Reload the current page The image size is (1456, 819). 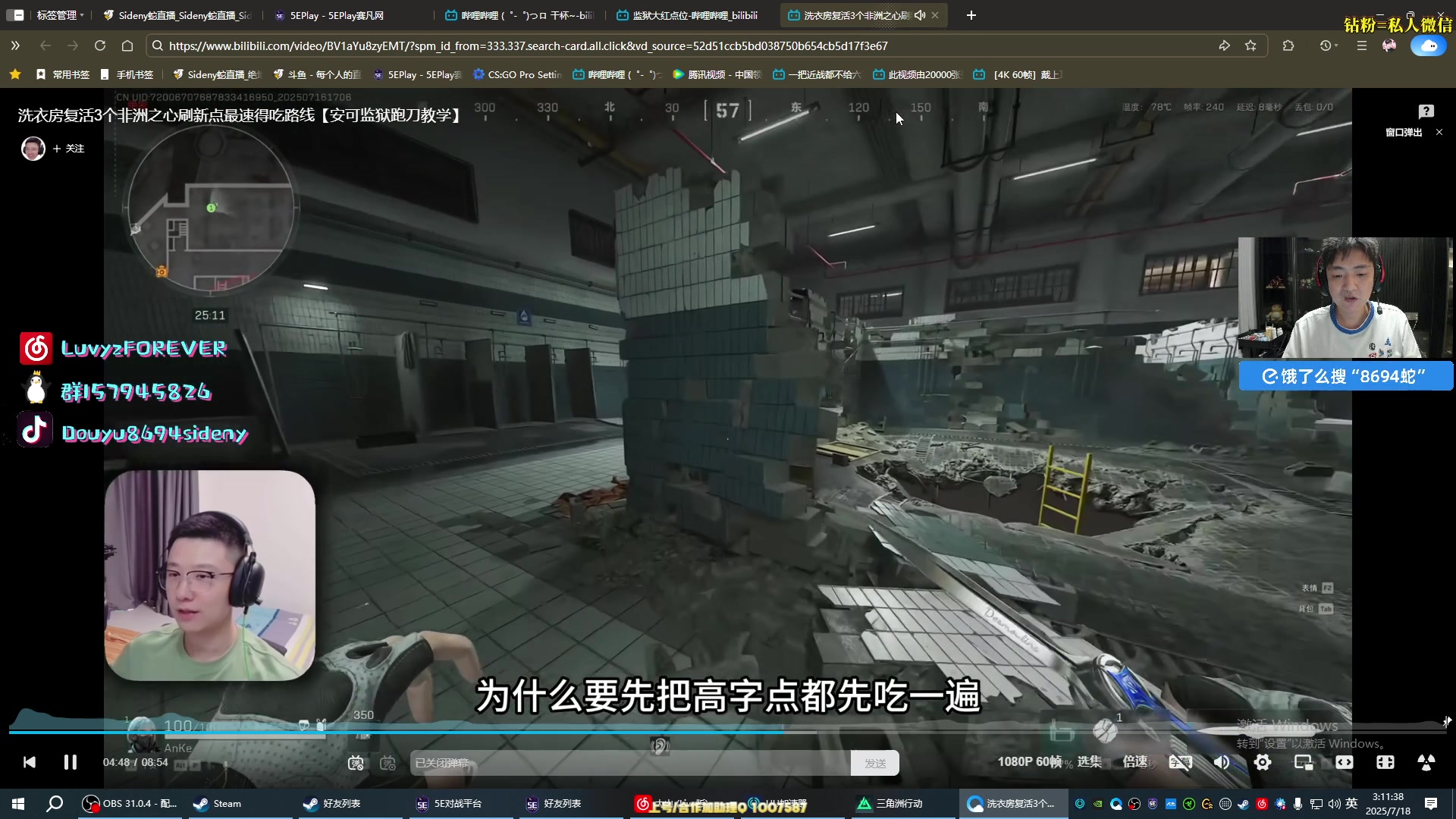coord(100,45)
